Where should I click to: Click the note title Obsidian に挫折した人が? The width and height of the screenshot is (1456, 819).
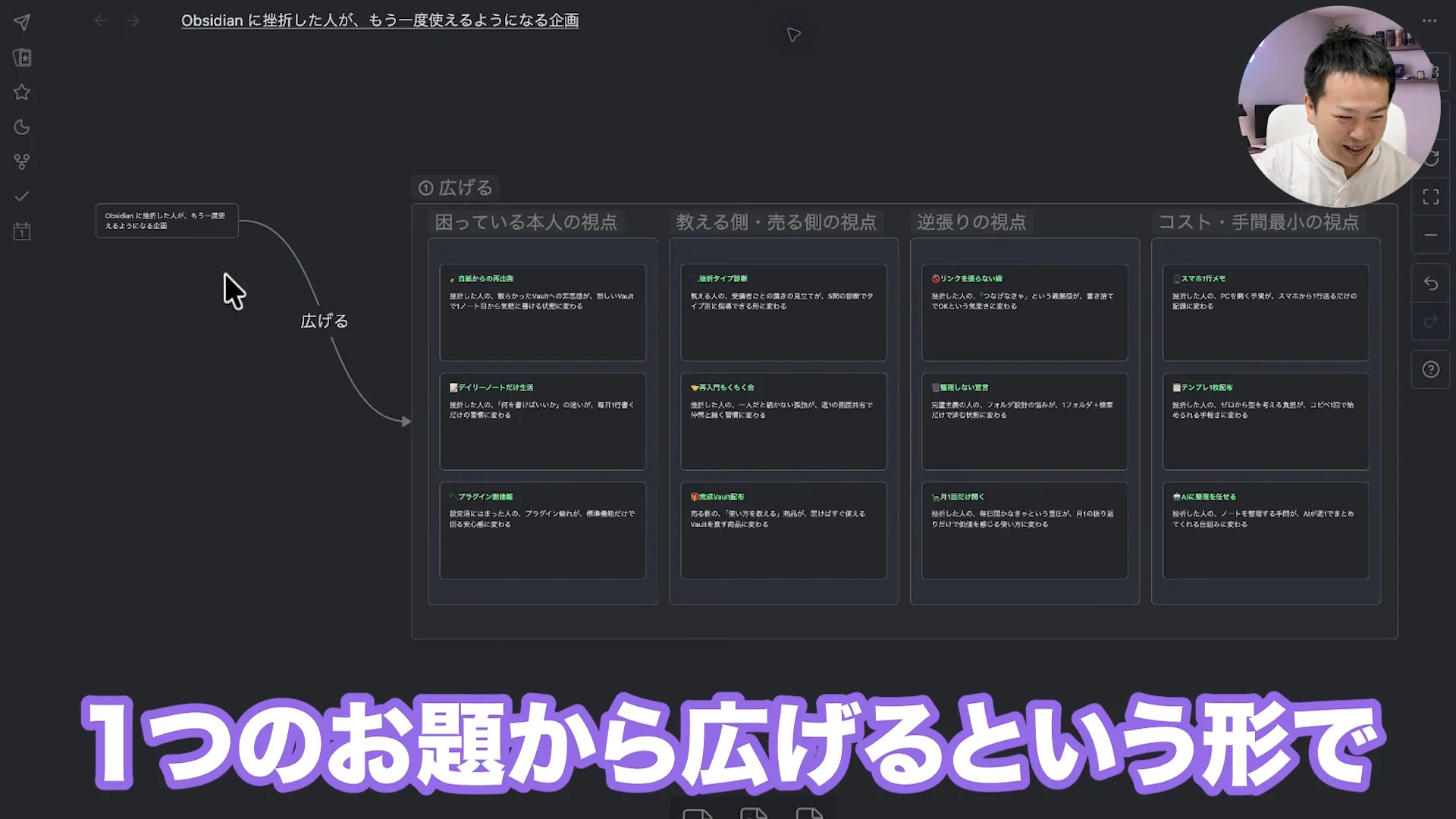tap(380, 20)
